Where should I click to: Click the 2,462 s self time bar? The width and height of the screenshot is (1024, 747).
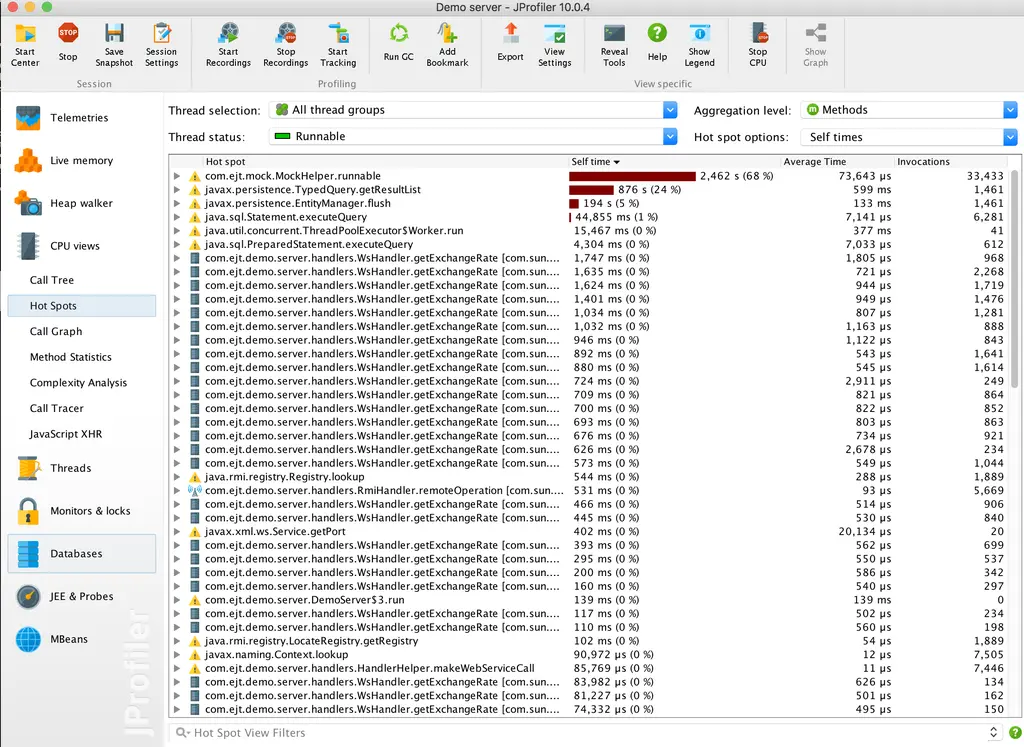pos(632,176)
